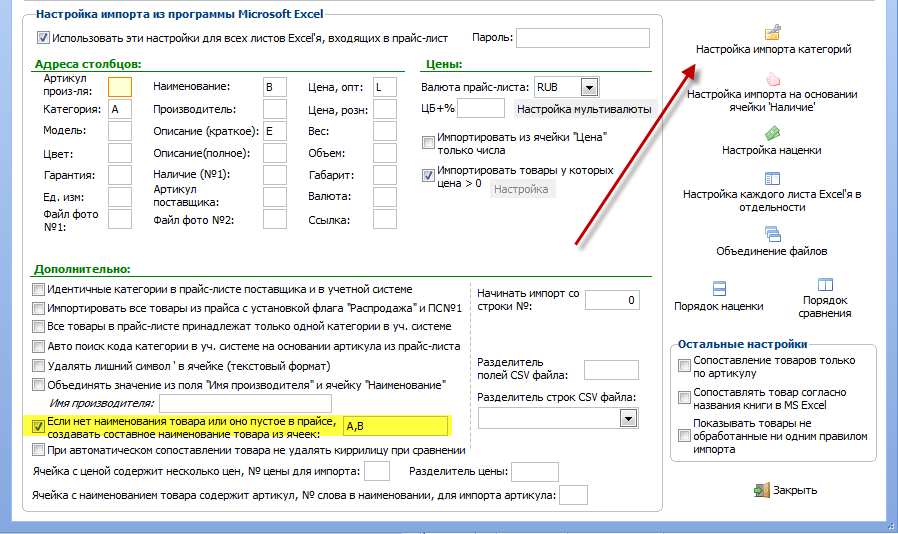Click the Закрыть door icon
This screenshot has width=898, height=534.
click(762, 490)
